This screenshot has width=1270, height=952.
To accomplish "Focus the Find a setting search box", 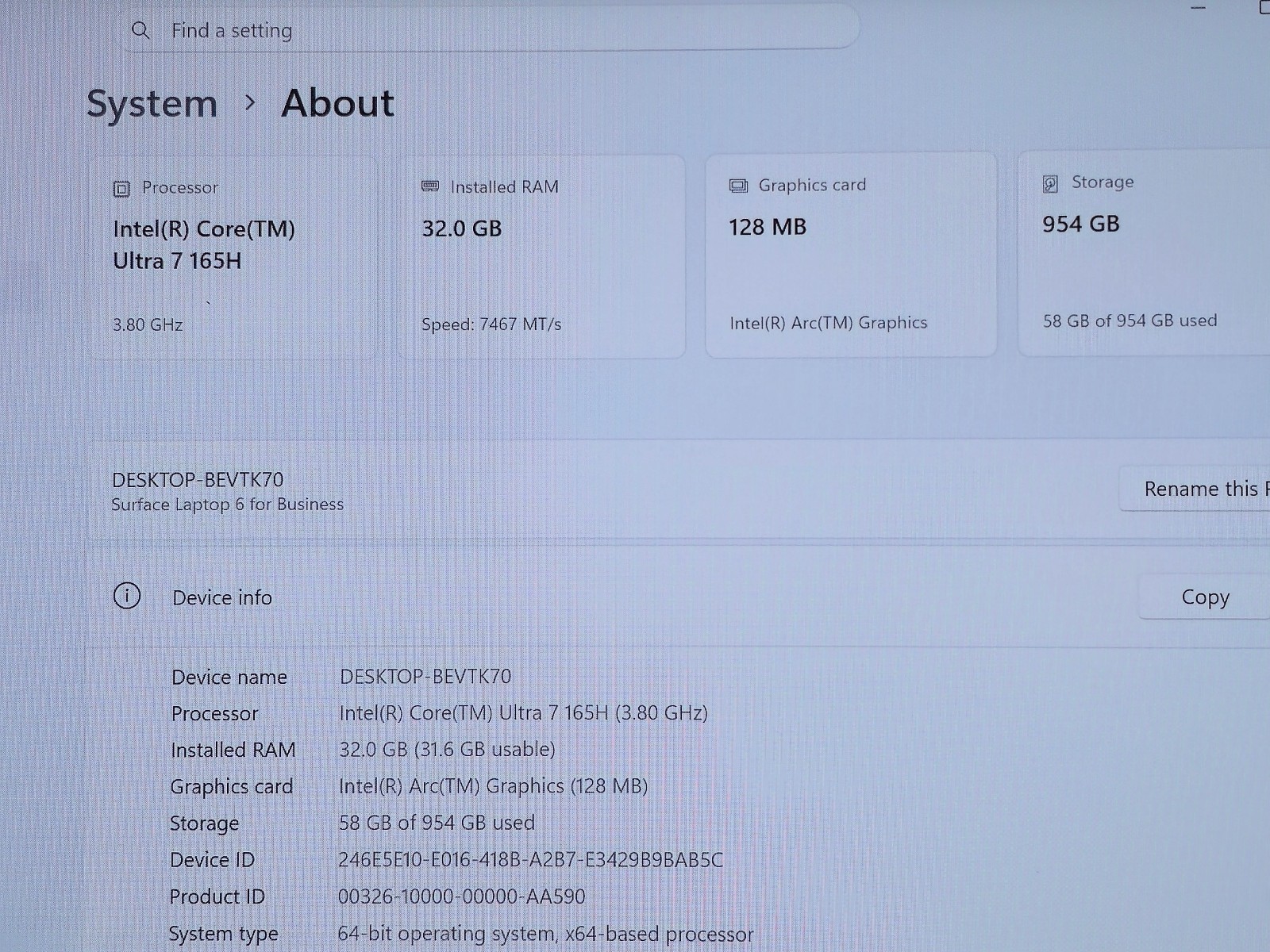I will [x=491, y=30].
